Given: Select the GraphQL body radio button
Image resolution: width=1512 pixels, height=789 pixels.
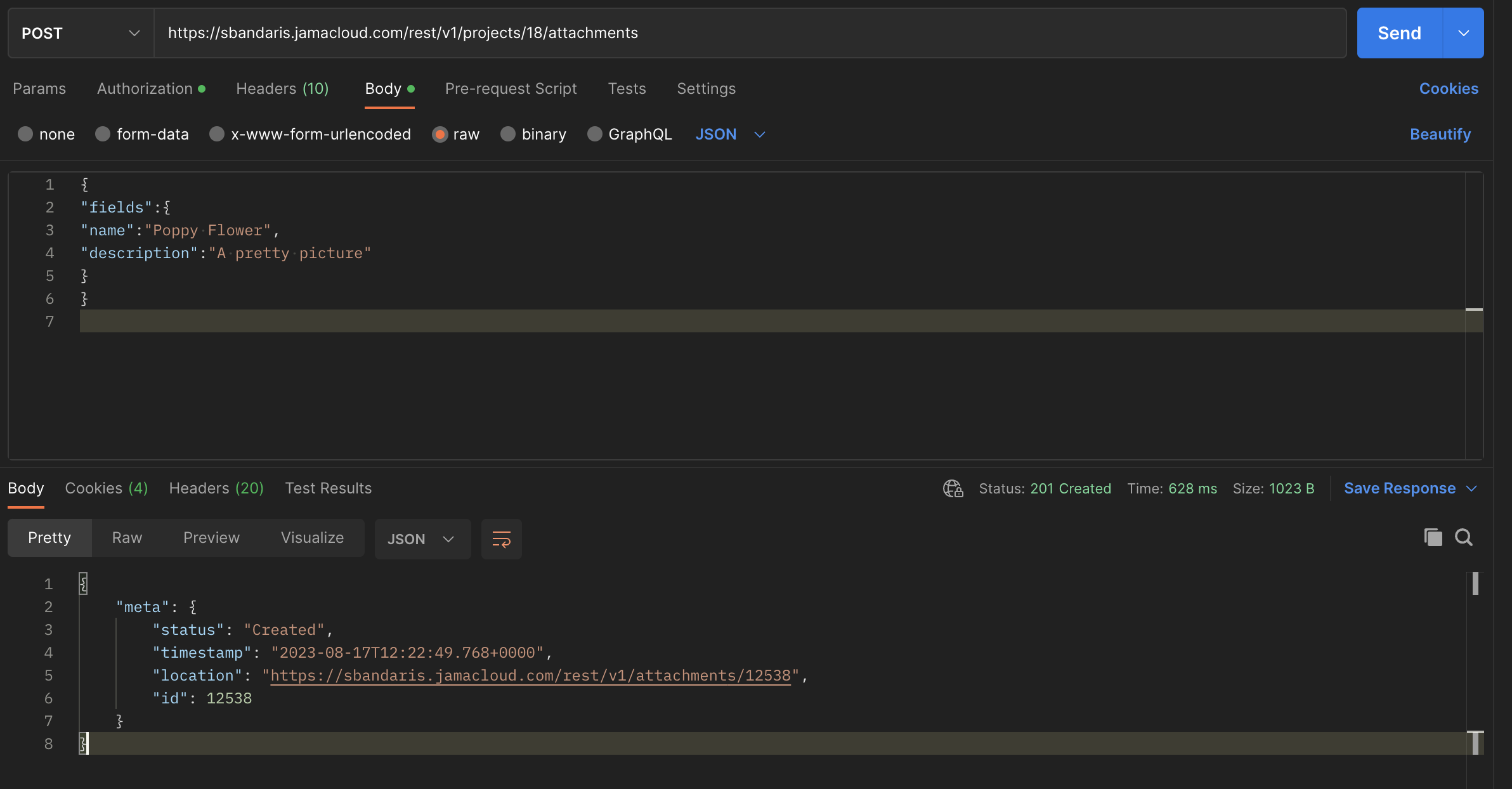Looking at the screenshot, I should 595,134.
